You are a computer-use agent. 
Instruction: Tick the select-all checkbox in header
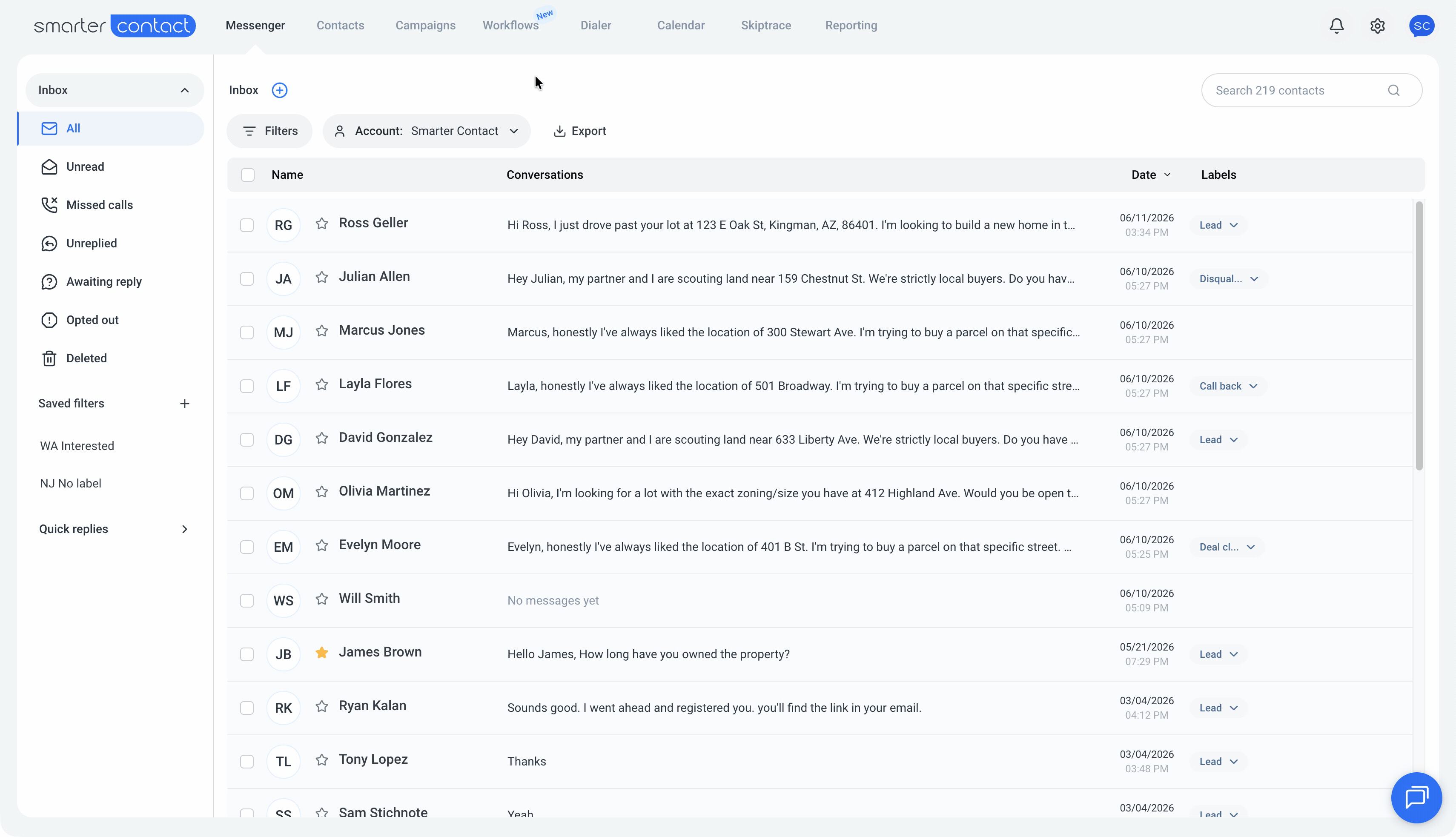pyautogui.click(x=248, y=175)
